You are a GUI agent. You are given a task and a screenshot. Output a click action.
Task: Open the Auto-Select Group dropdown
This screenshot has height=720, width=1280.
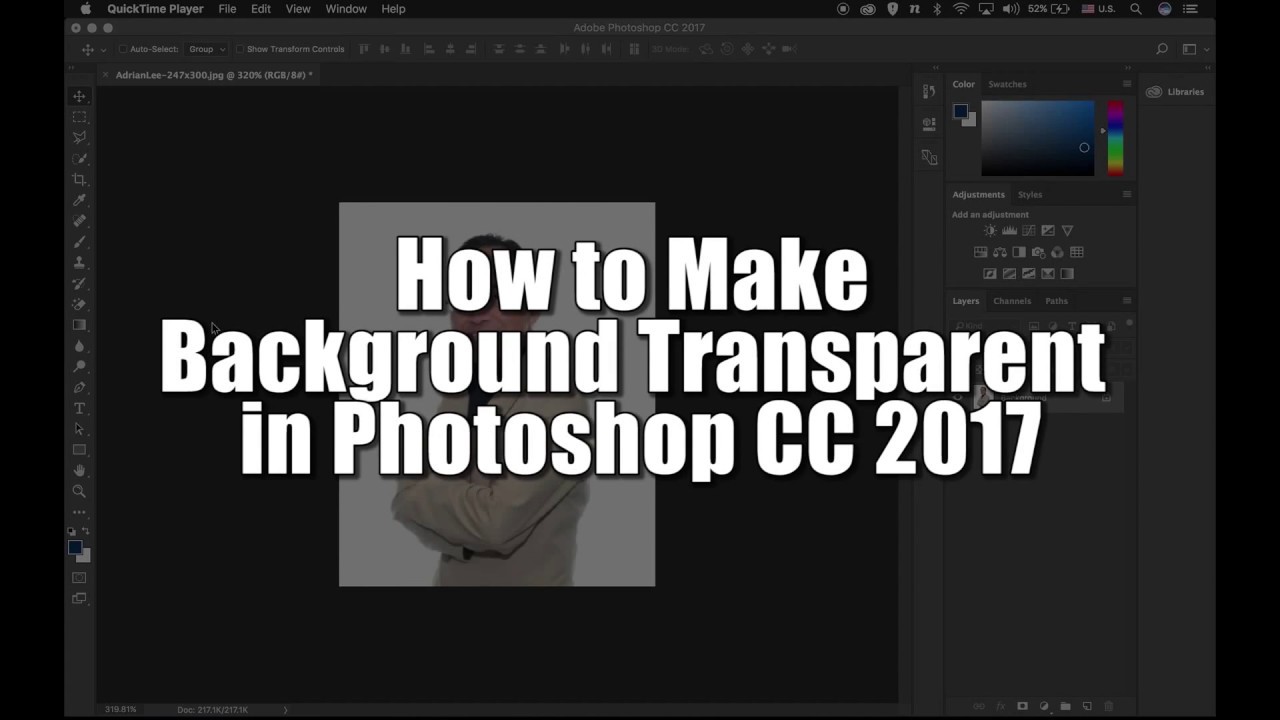pyautogui.click(x=207, y=49)
